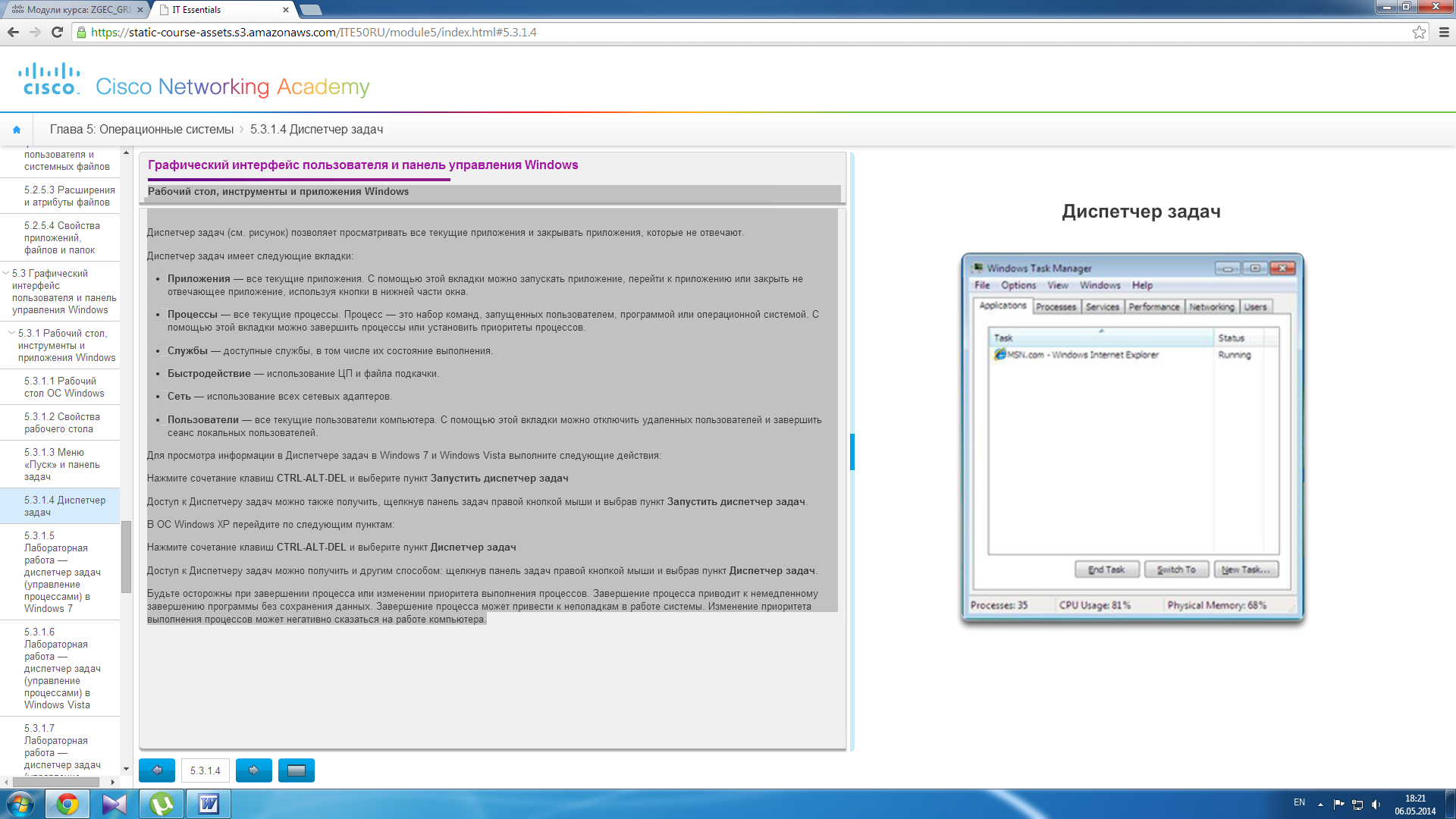Click the Cisco Networking Academy logo
Viewport: 1456px width, 819px height.
click(x=193, y=81)
